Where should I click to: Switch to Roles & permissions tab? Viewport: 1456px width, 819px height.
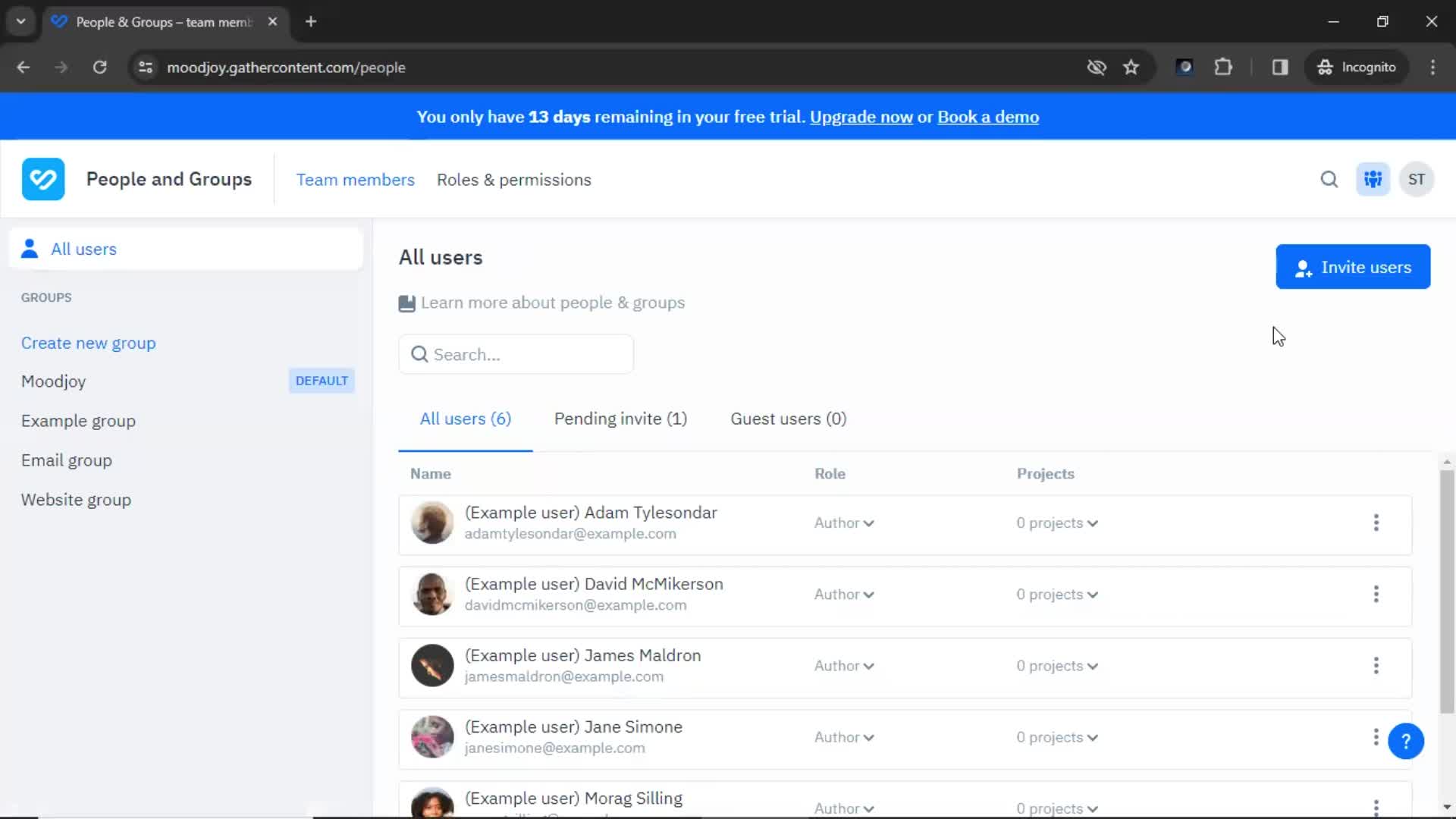513,180
